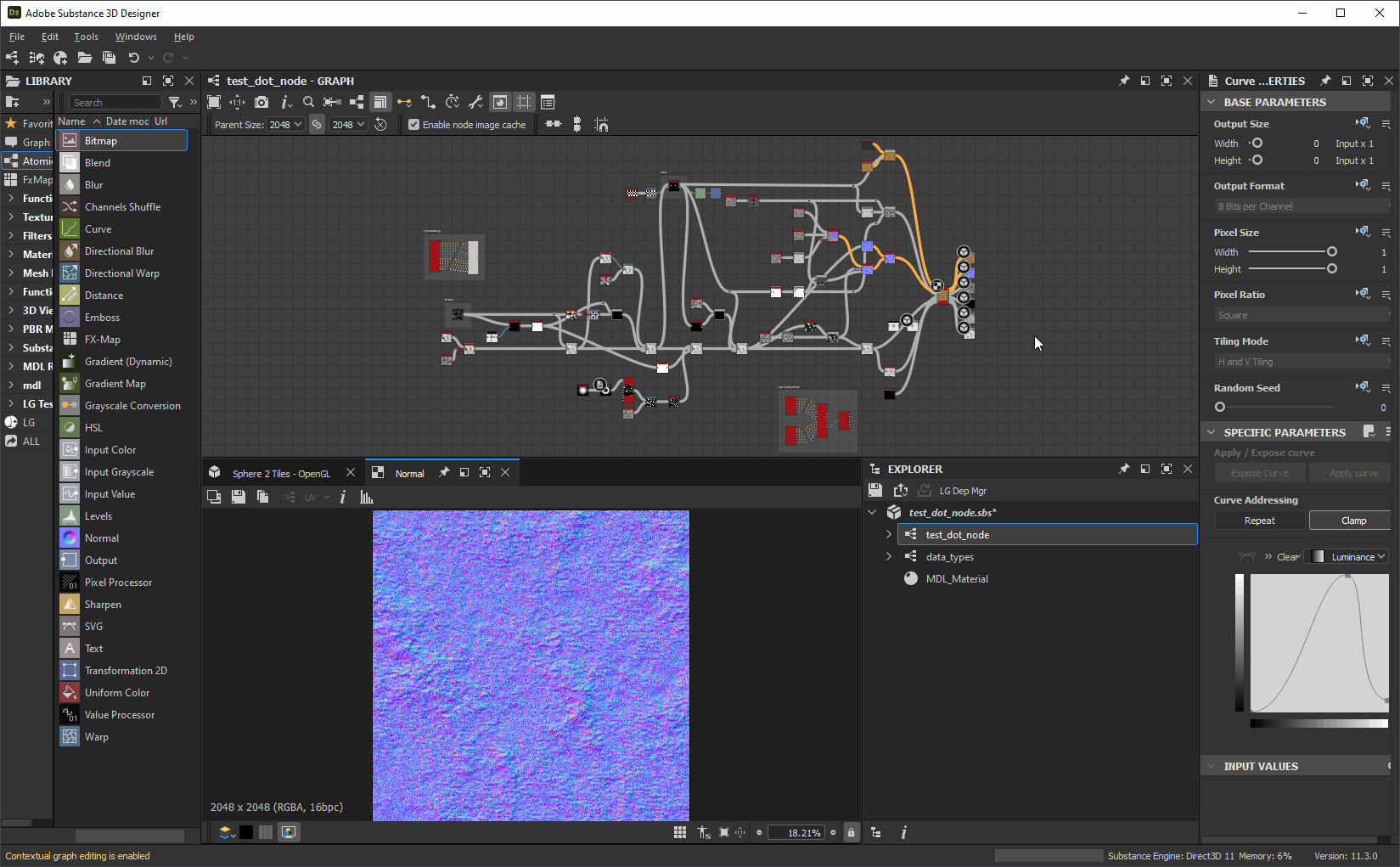Click the undo arrow in main toolbar

pos(133,58)
